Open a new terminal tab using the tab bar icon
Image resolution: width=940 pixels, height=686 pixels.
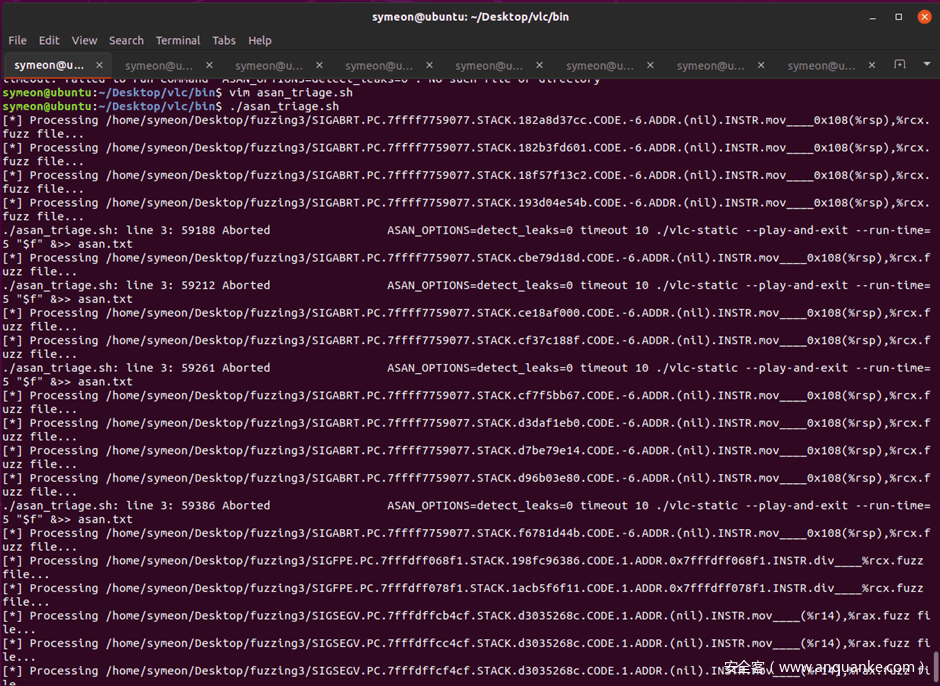click(899, 66)
